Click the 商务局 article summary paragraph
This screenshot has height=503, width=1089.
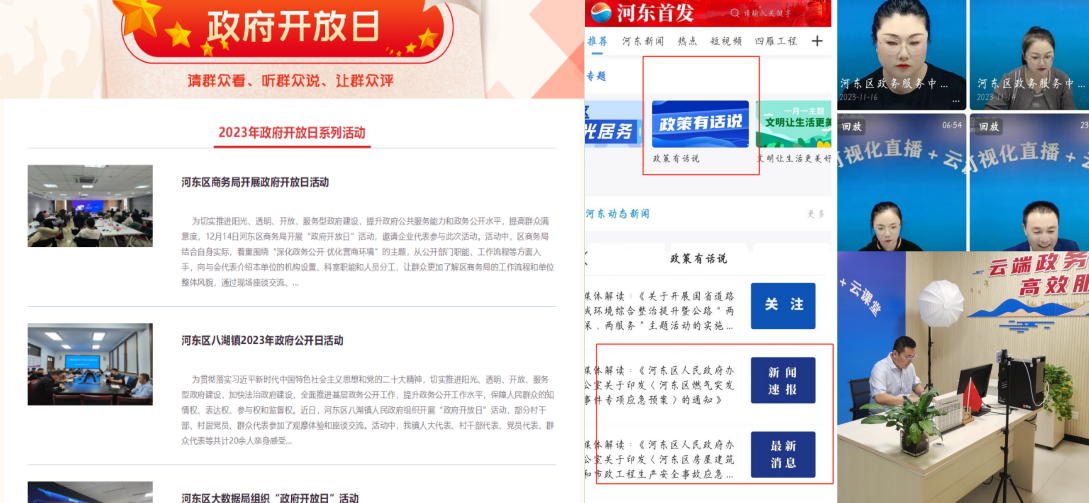click(367, 252)
